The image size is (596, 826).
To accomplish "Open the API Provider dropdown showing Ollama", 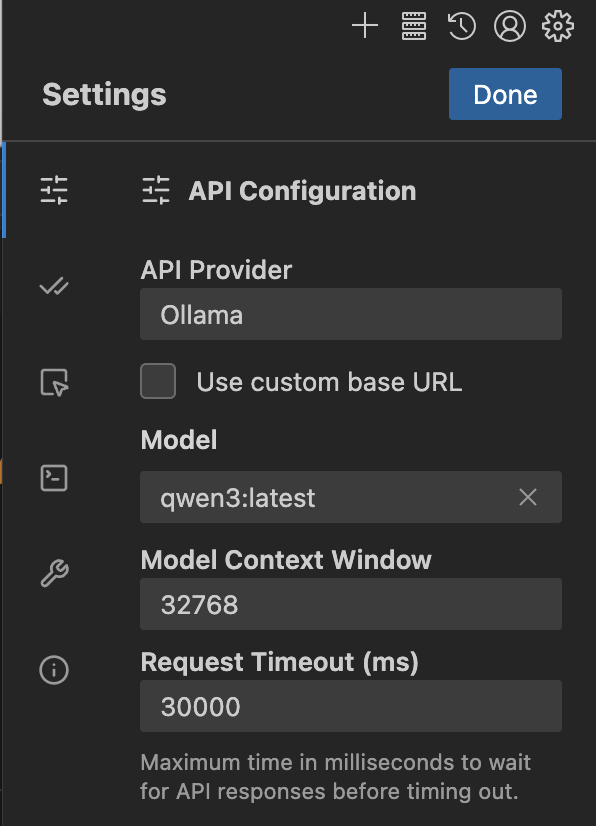I will [x=351, y=314].
